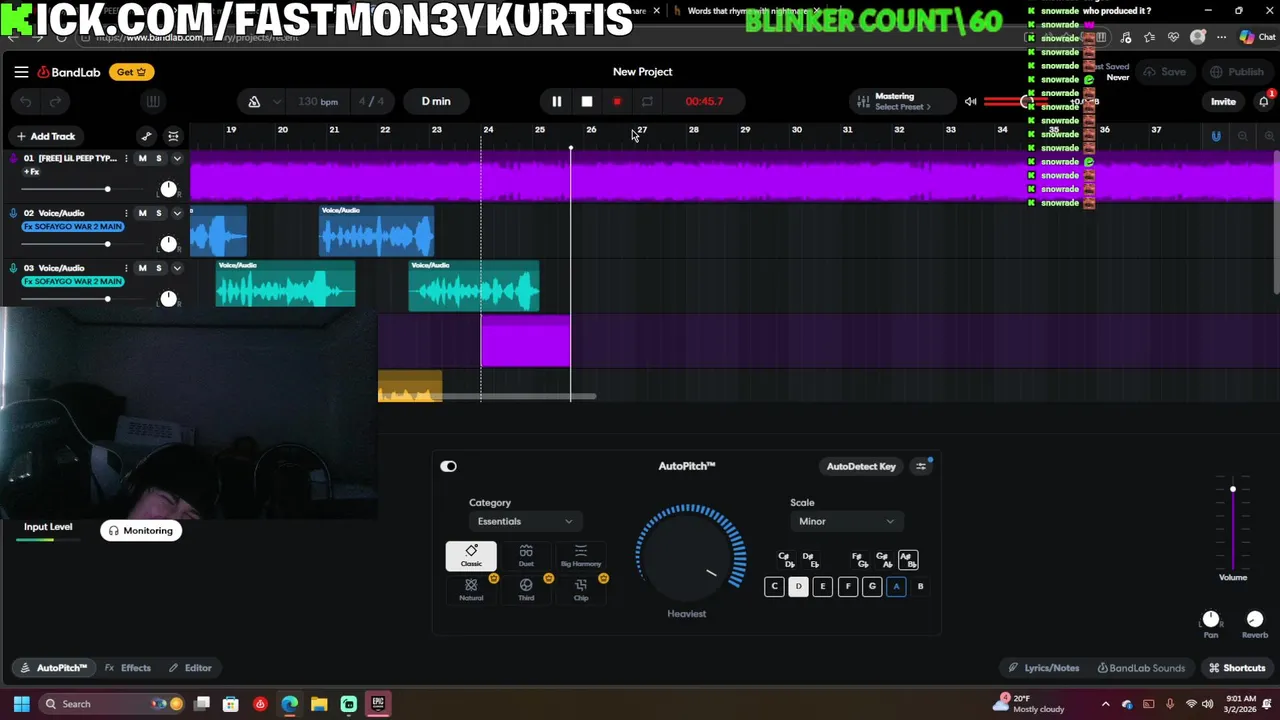Expand track 03 chevron

(x=177, y=268)
